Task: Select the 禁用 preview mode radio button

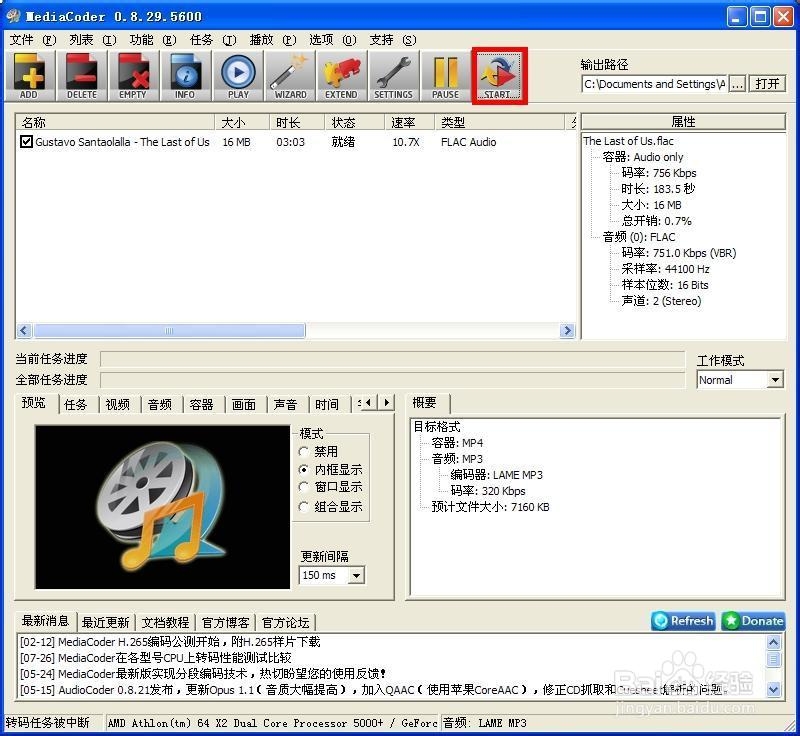Action: 304,451
